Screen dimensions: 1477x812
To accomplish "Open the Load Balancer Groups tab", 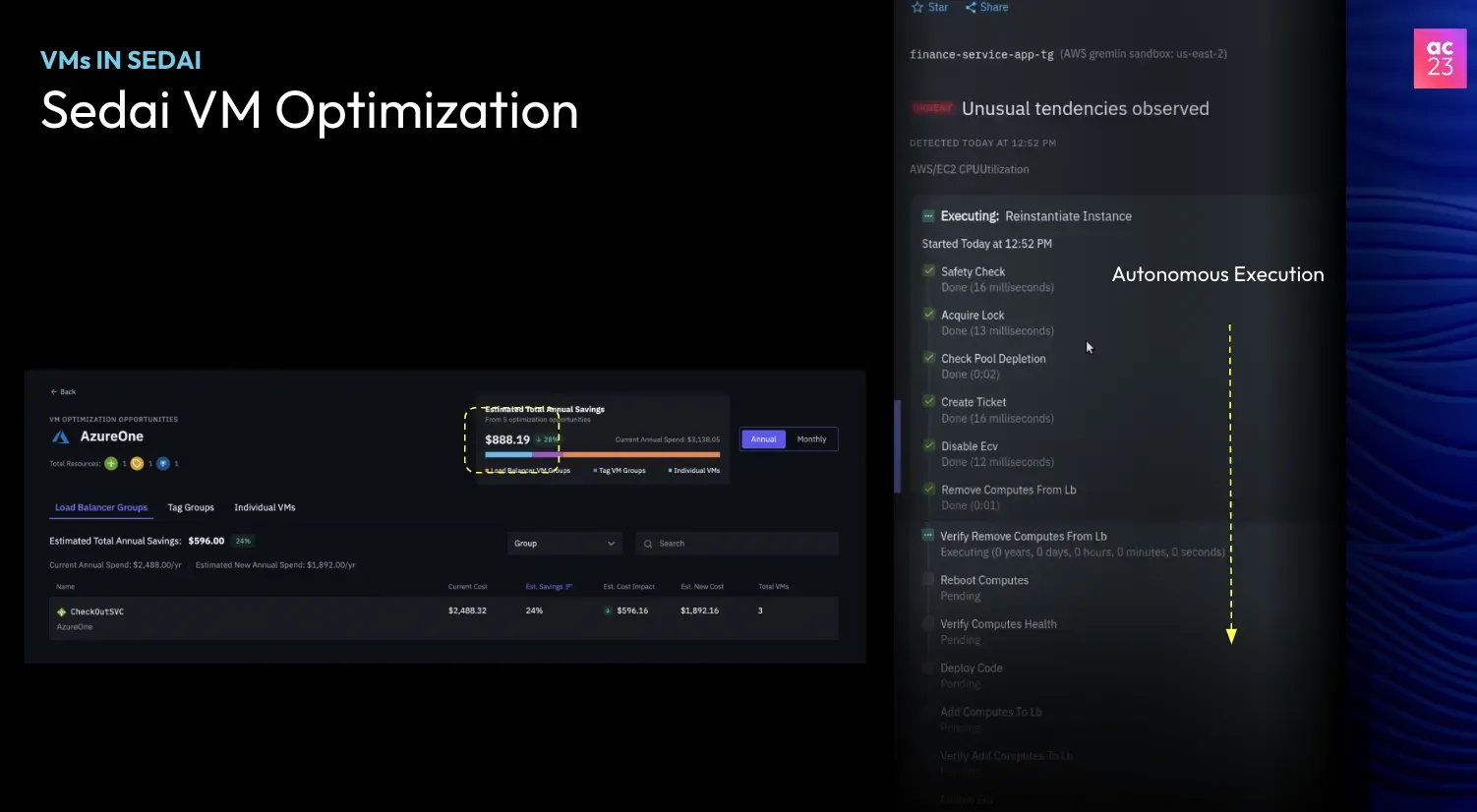I will [x=101, y=507].
